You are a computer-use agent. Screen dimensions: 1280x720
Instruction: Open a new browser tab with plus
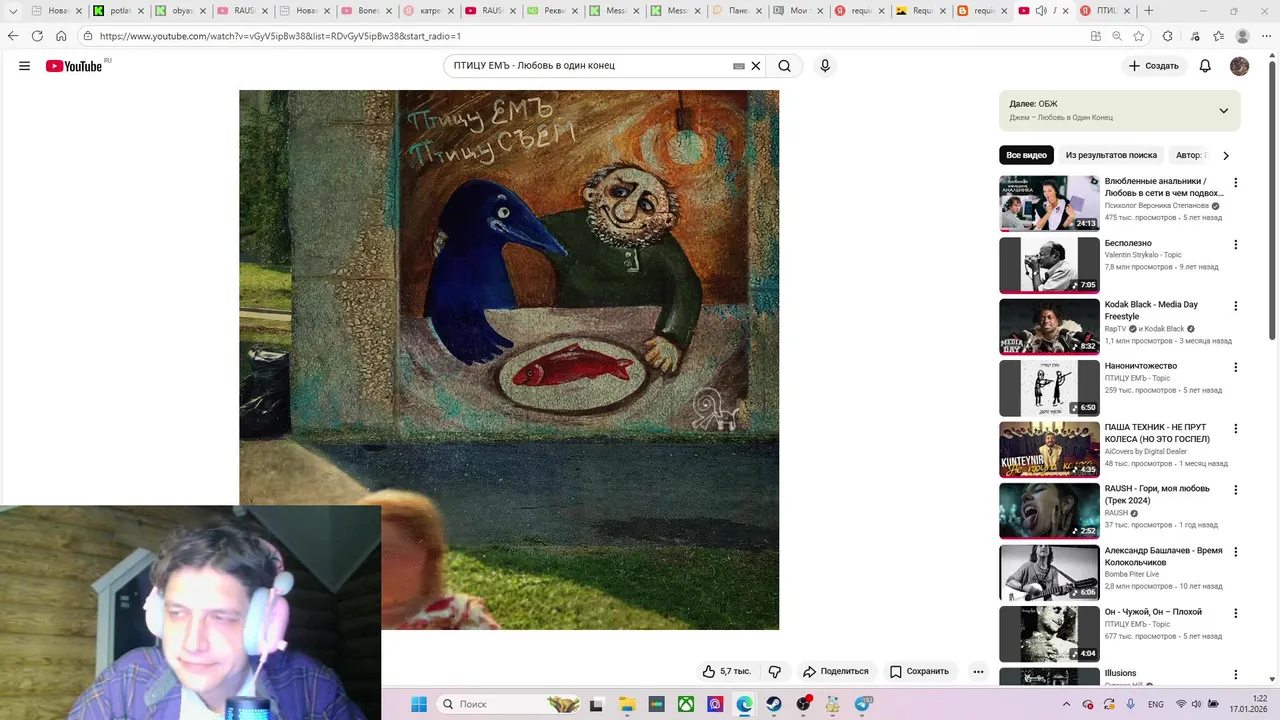pyautogui.click(x=1149, y=11)
